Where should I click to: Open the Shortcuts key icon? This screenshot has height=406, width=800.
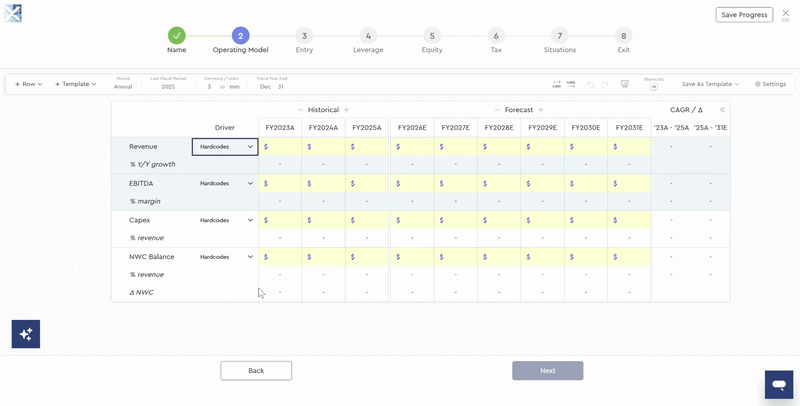[x=654, y=87]
